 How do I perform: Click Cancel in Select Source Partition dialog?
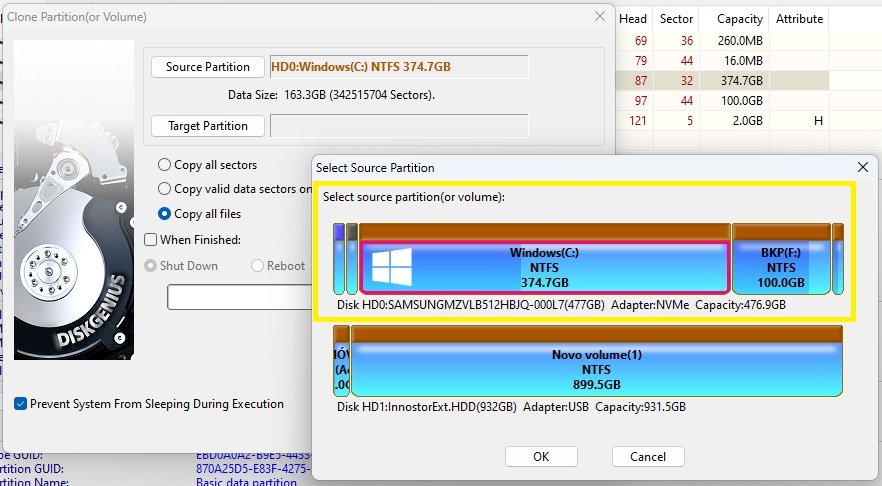point(648,457)
